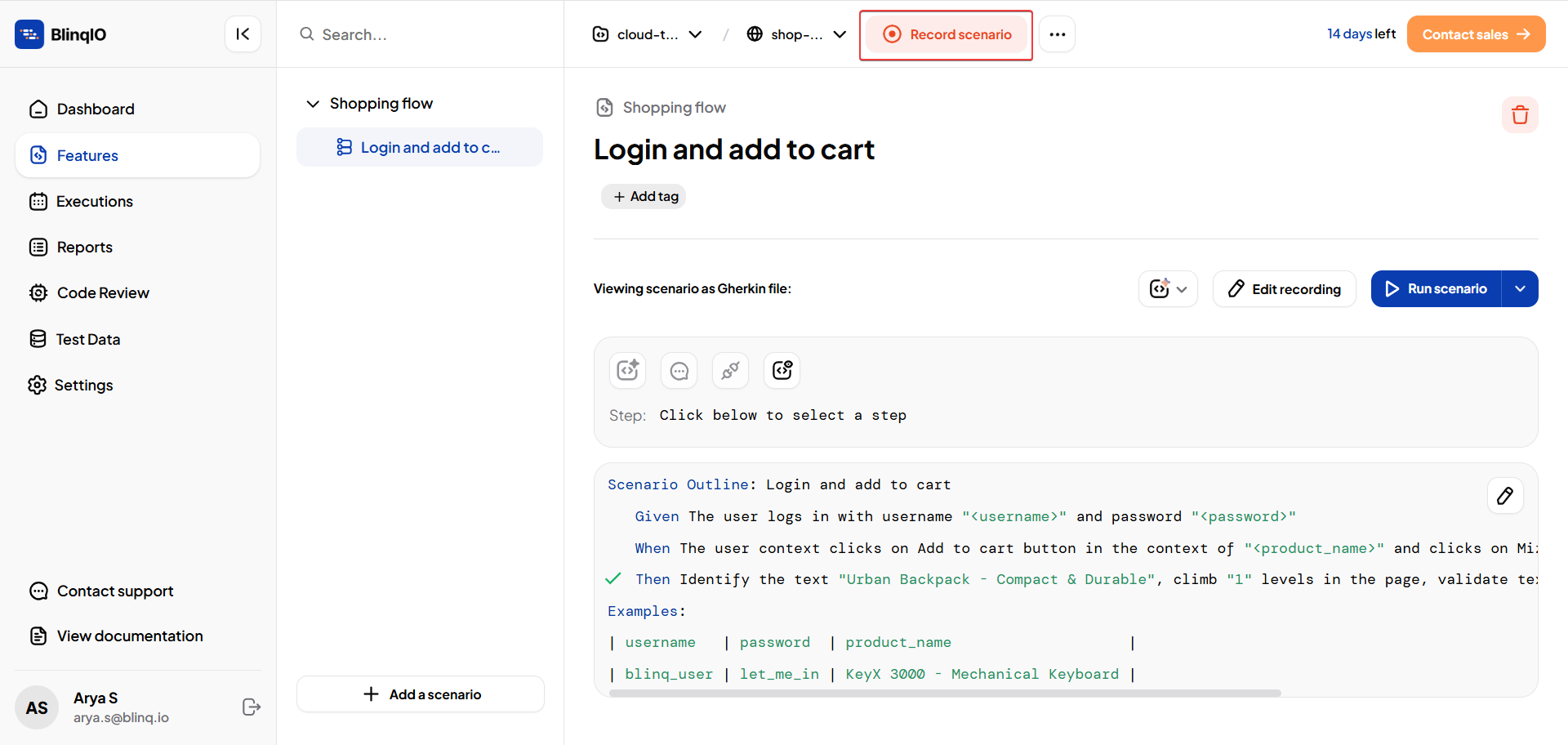Image resolution: width=1568 pixels, height=745 pixels.
Task: Click the 14 days left trial text
Action: (1361, 33)
